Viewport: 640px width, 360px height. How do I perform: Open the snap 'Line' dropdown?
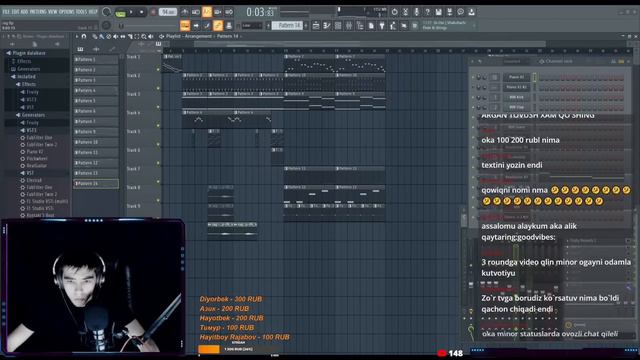pyautogui.click(x=251, y=26)
